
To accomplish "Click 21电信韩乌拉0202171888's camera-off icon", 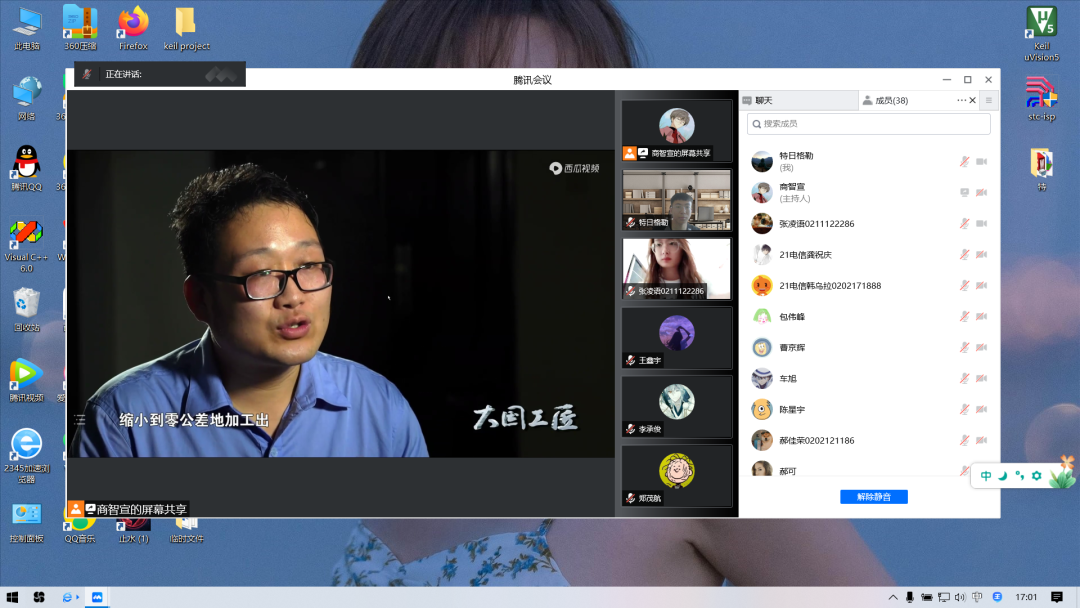I will pyautogui.click(x=982, y=285).
